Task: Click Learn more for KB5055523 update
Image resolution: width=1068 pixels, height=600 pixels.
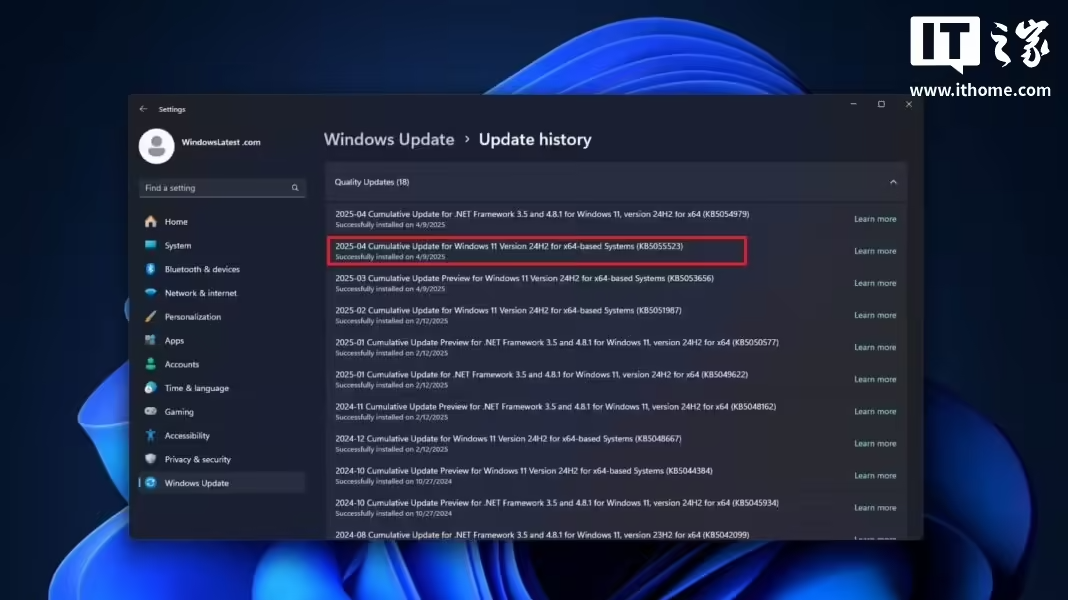Action: pyautogui.click(x=875, y=251)
